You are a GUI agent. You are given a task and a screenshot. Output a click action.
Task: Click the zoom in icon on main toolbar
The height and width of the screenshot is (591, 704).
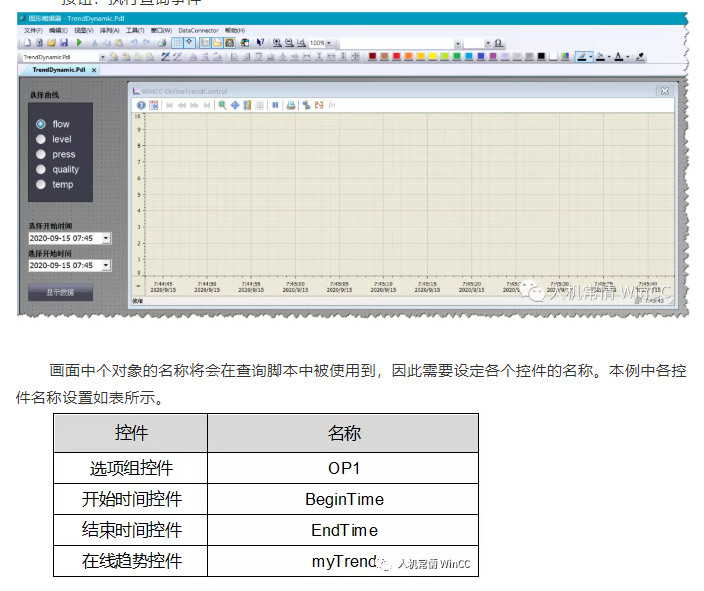[275, 43]
